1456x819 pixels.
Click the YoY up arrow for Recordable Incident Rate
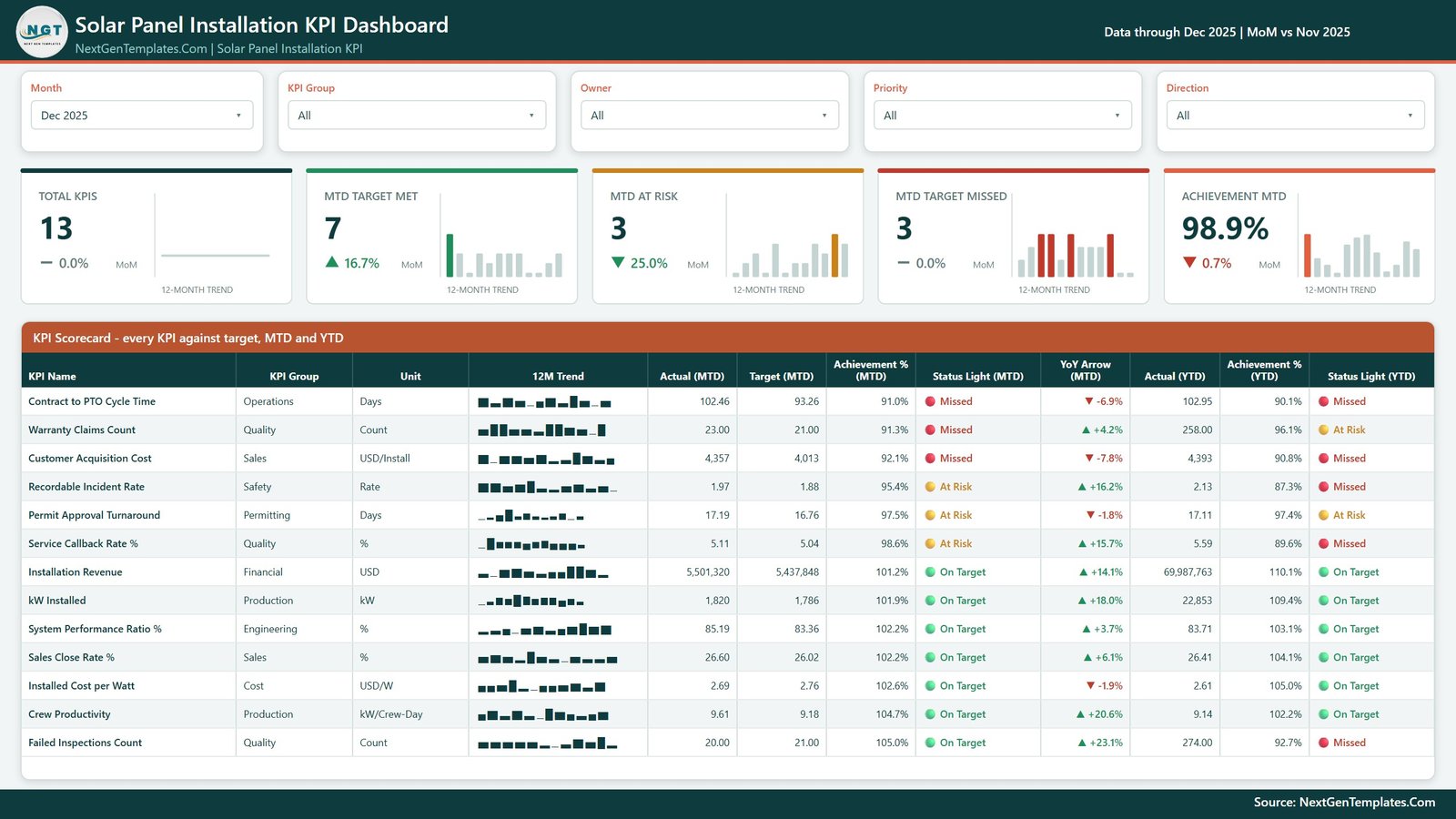coord(1082,487)
